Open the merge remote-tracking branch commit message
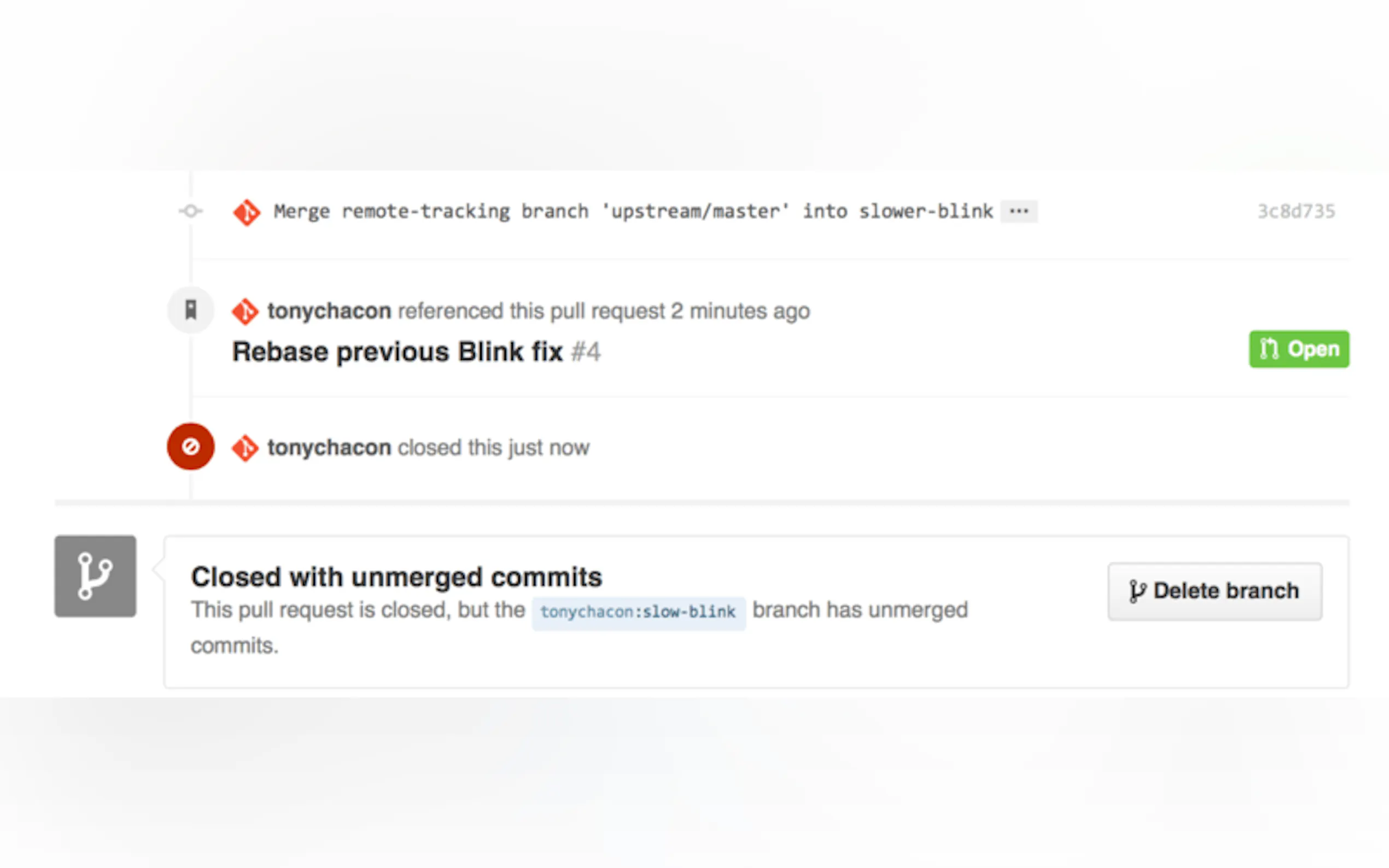1389x868 pixels. (x=633, y=211)
